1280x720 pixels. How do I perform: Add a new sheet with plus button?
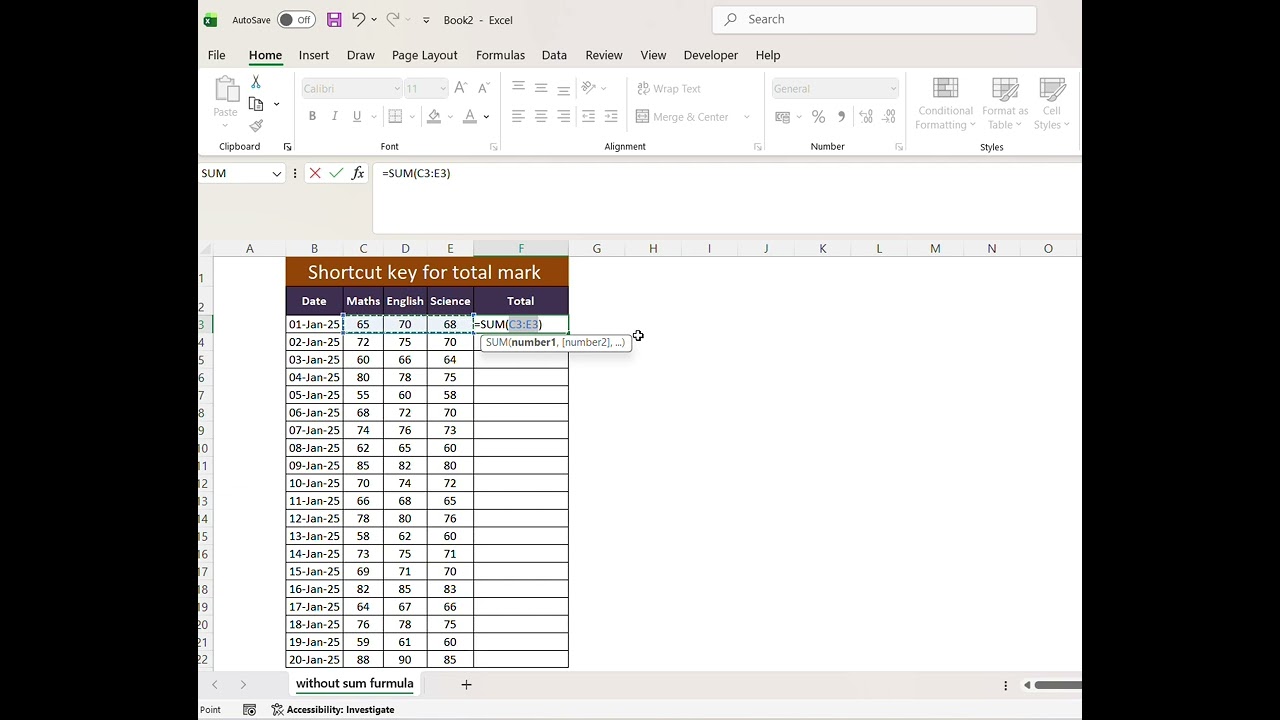coord(466,684)
